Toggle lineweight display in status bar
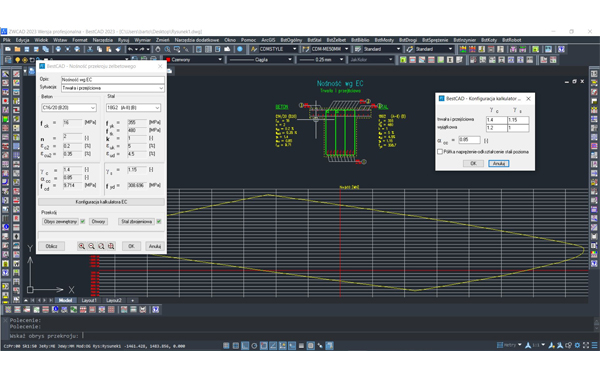 301,346
